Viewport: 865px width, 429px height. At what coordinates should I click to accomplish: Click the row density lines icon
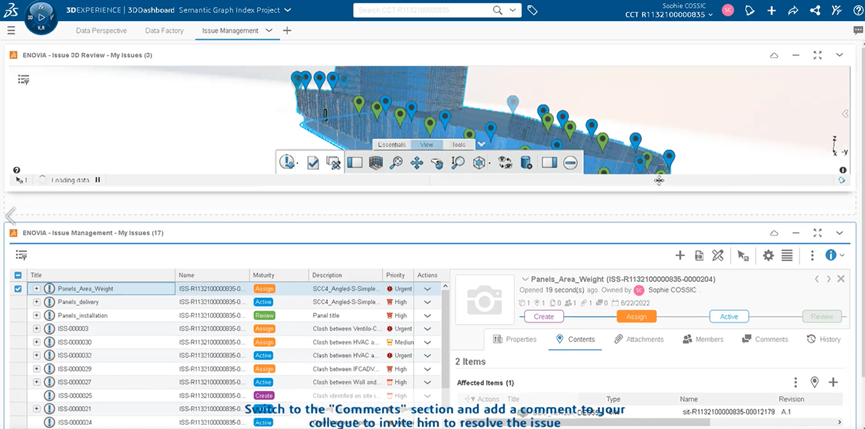click(787, 255)
